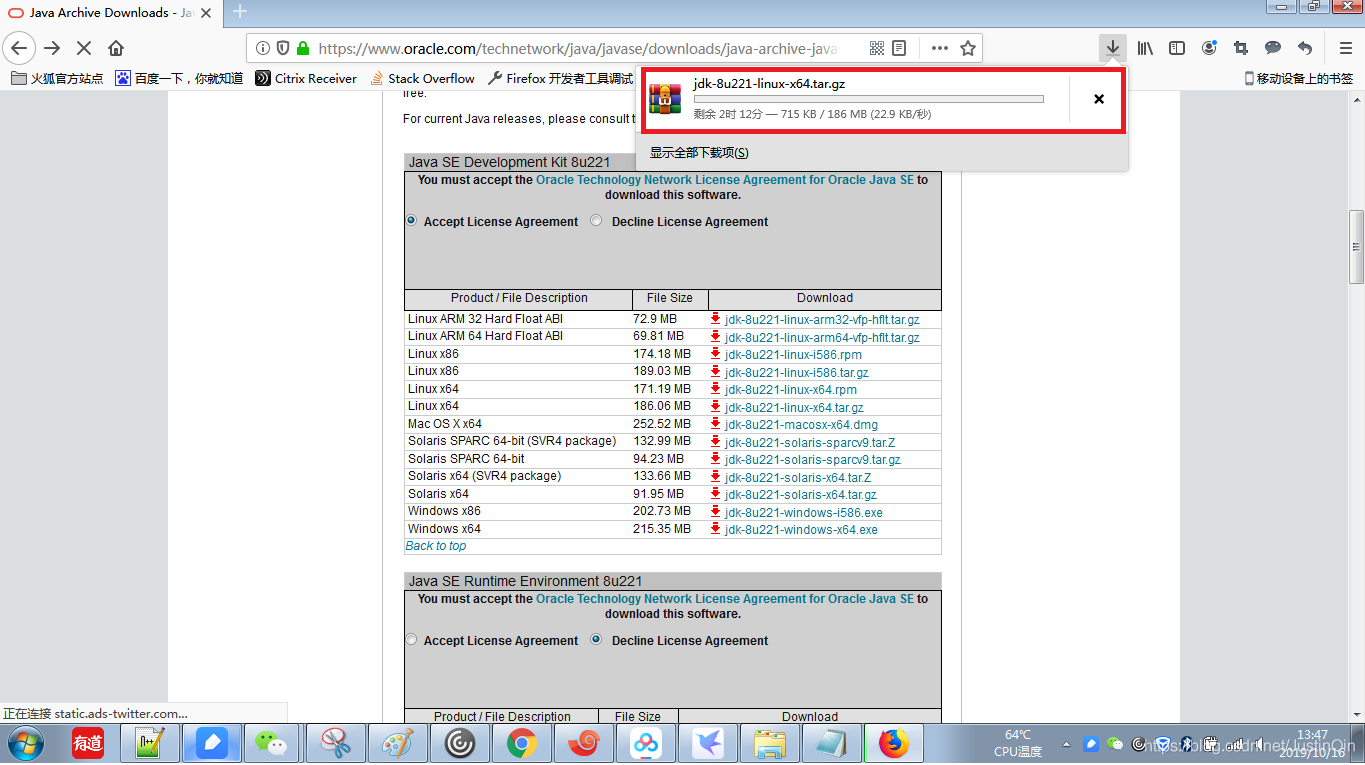Click the Firefox downloads arrow icon

1112,48
